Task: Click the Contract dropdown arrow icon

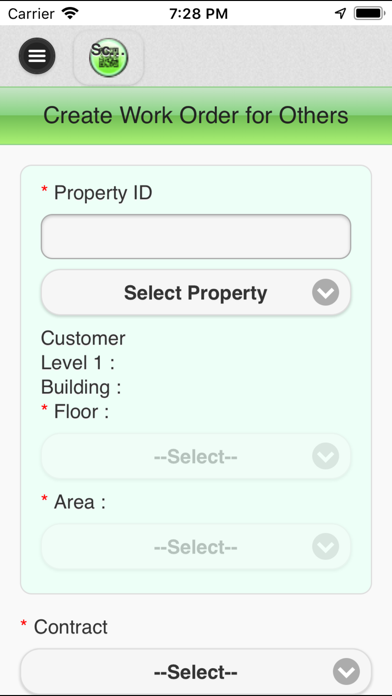Action: (346, 672)
